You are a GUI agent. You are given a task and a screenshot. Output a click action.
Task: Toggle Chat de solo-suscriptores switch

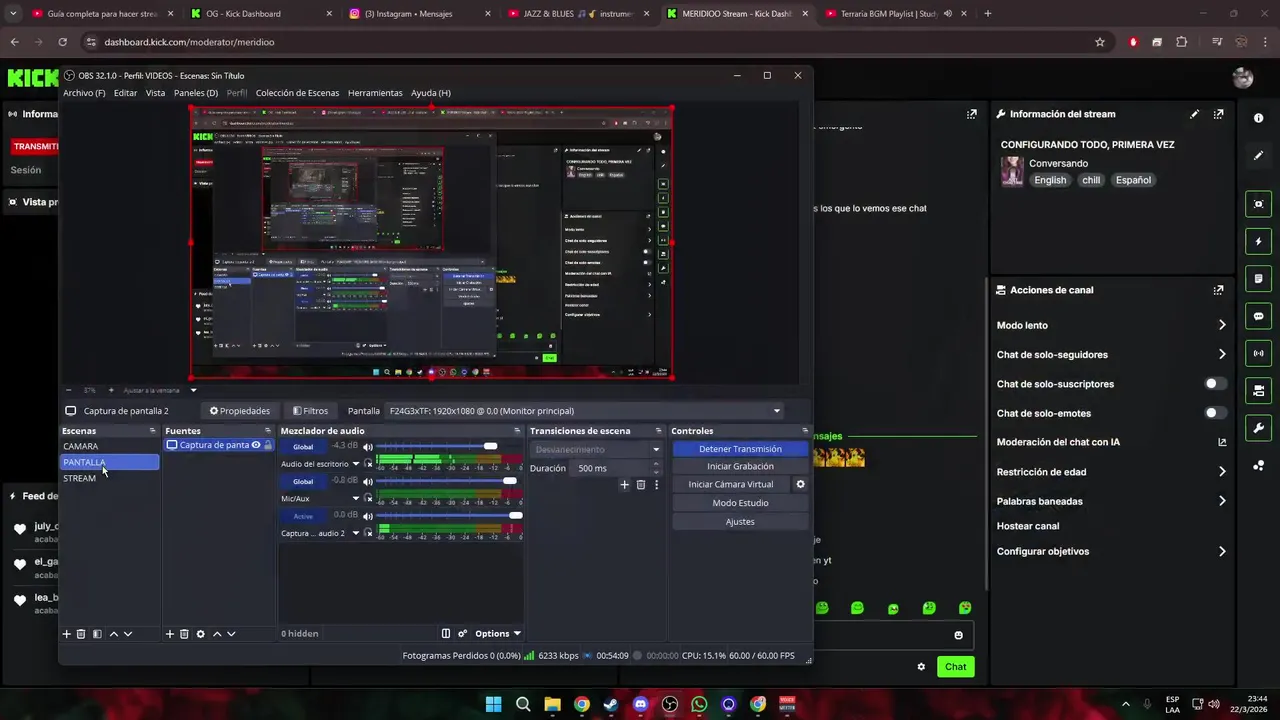[1215, 384]
